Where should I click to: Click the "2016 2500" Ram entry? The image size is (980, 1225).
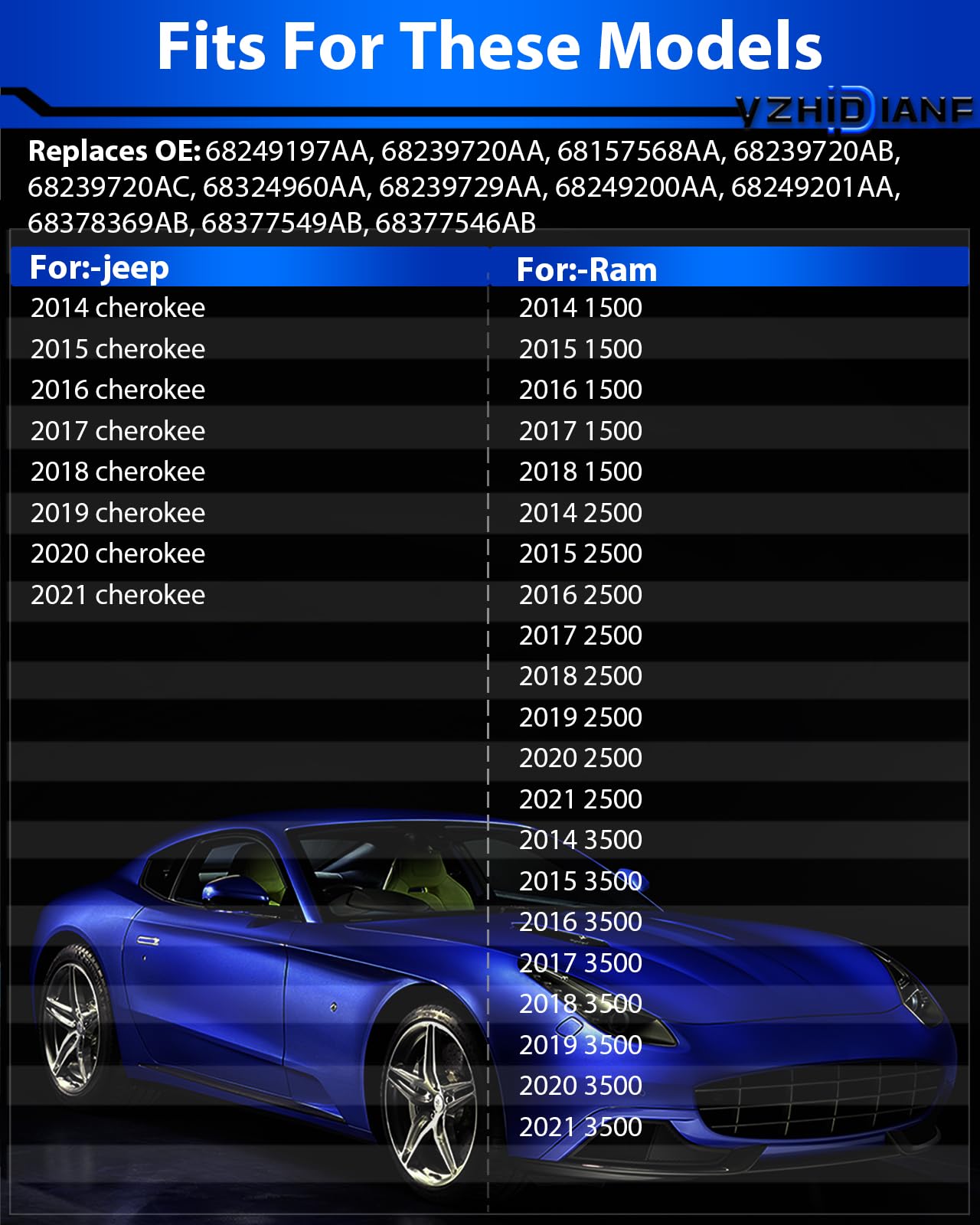[x=580, y=595]
